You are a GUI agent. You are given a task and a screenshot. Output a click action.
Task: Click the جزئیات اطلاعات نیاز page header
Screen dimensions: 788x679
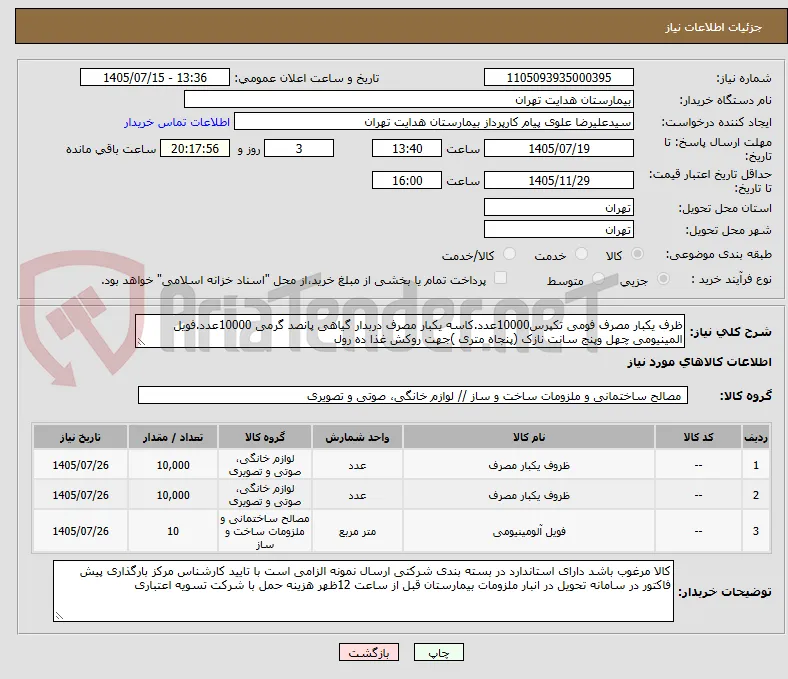pyautogui.click(x=714, y=27)
